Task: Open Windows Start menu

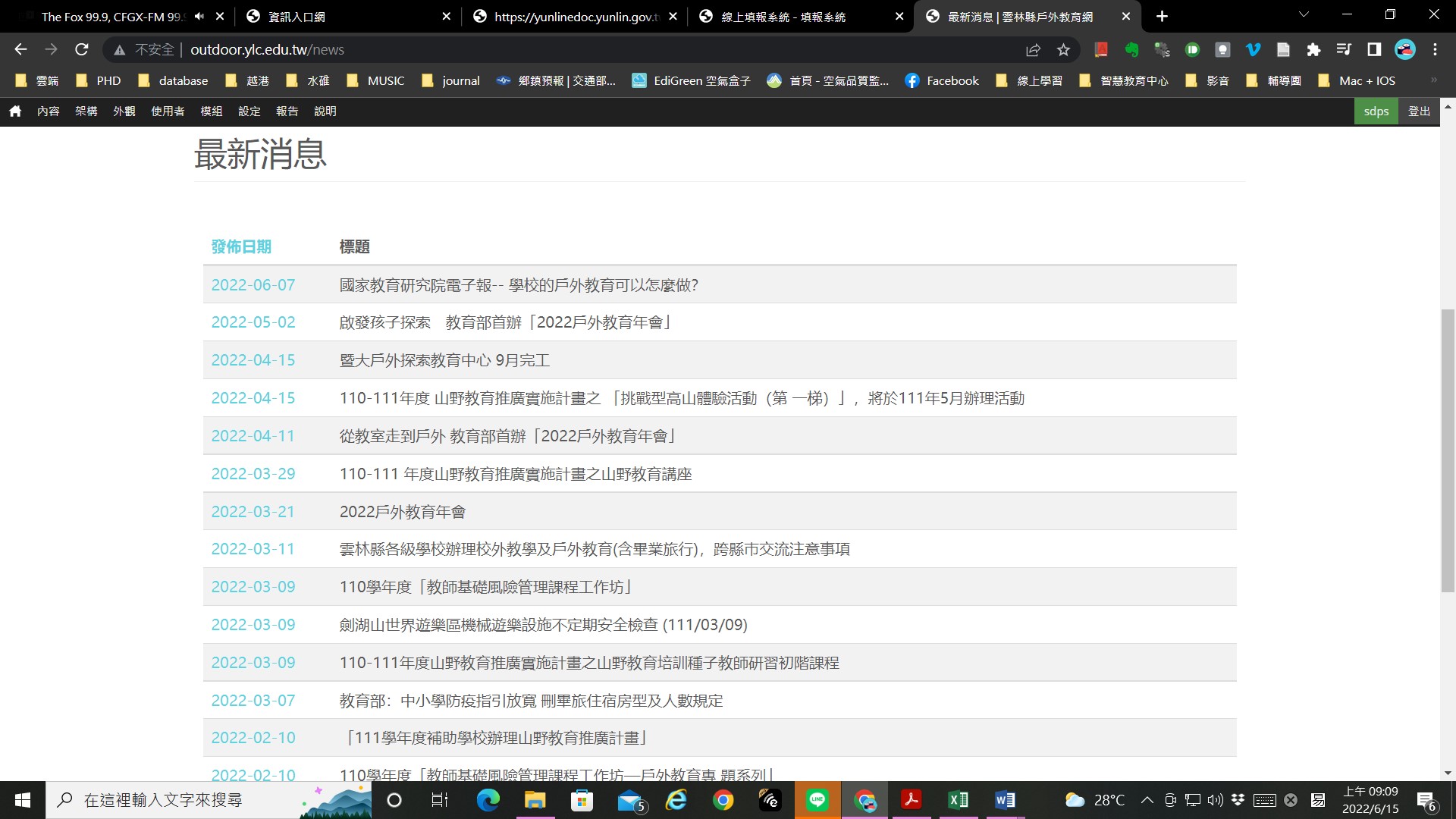Action: coord(23,800)
